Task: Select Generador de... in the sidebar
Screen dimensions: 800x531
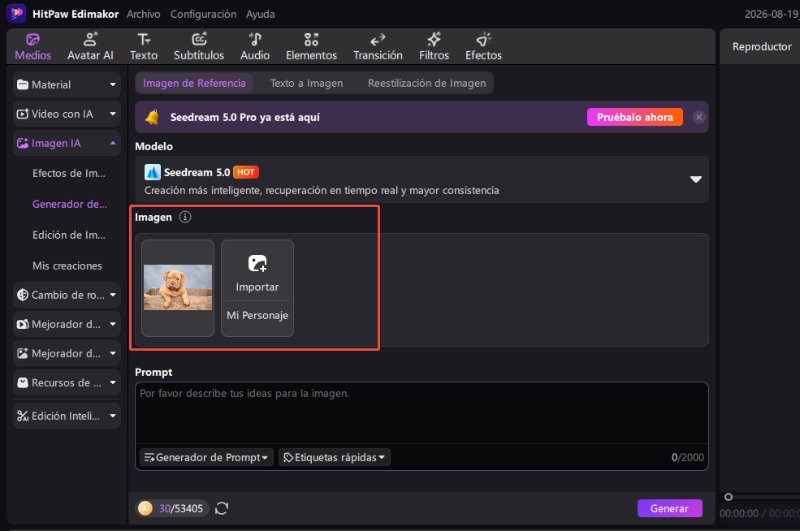Action: (x=69, y=204)
